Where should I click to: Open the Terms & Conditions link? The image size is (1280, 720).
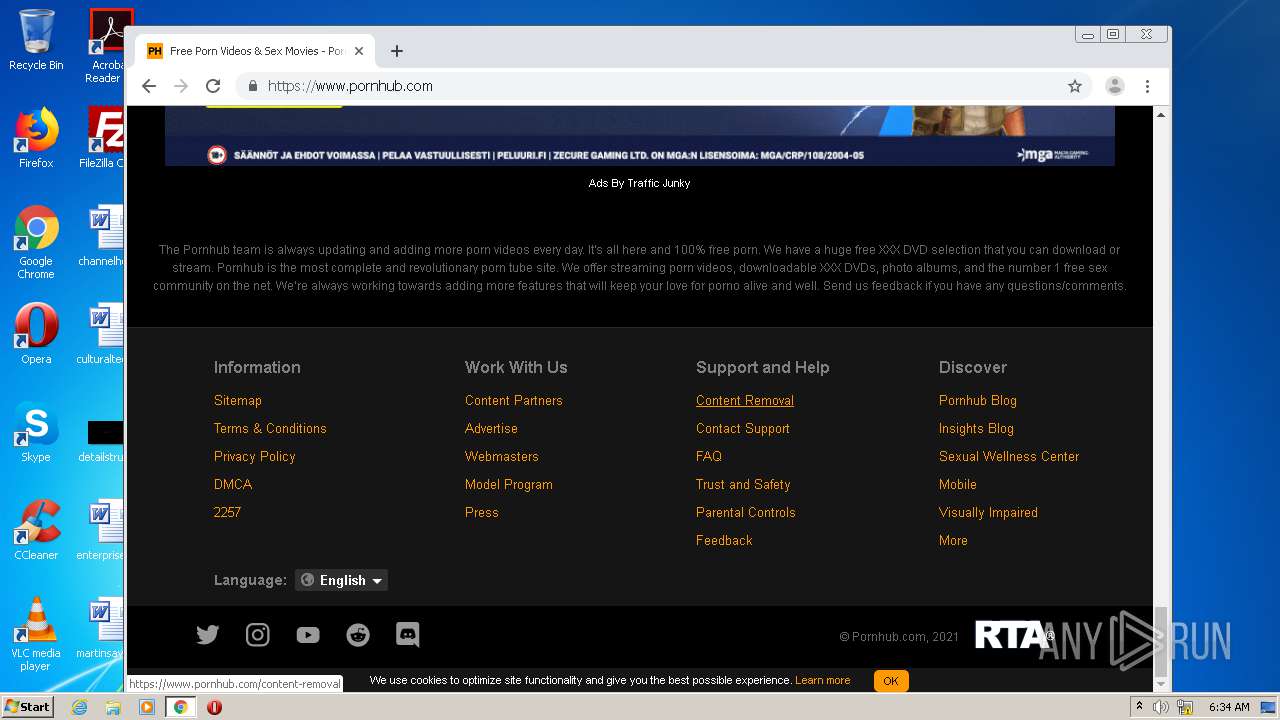[270, 428]
